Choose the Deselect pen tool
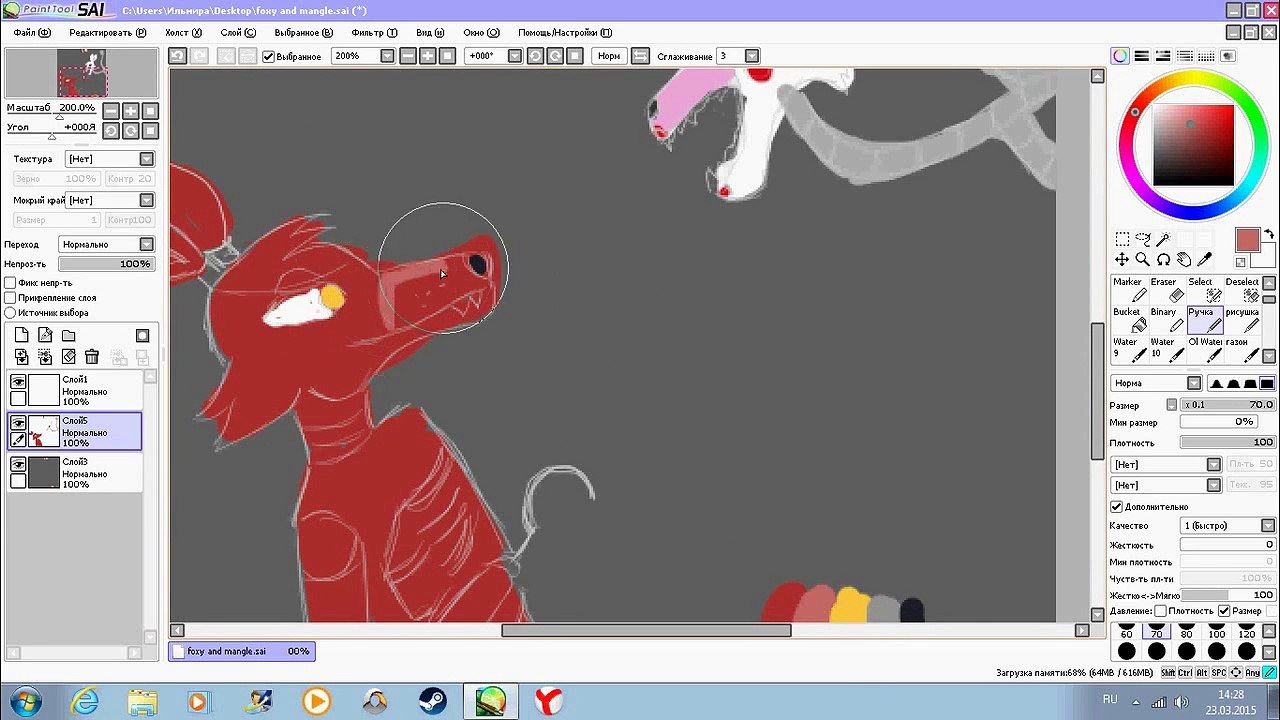Screen dimensions: 1280x720 [1241, 289]
